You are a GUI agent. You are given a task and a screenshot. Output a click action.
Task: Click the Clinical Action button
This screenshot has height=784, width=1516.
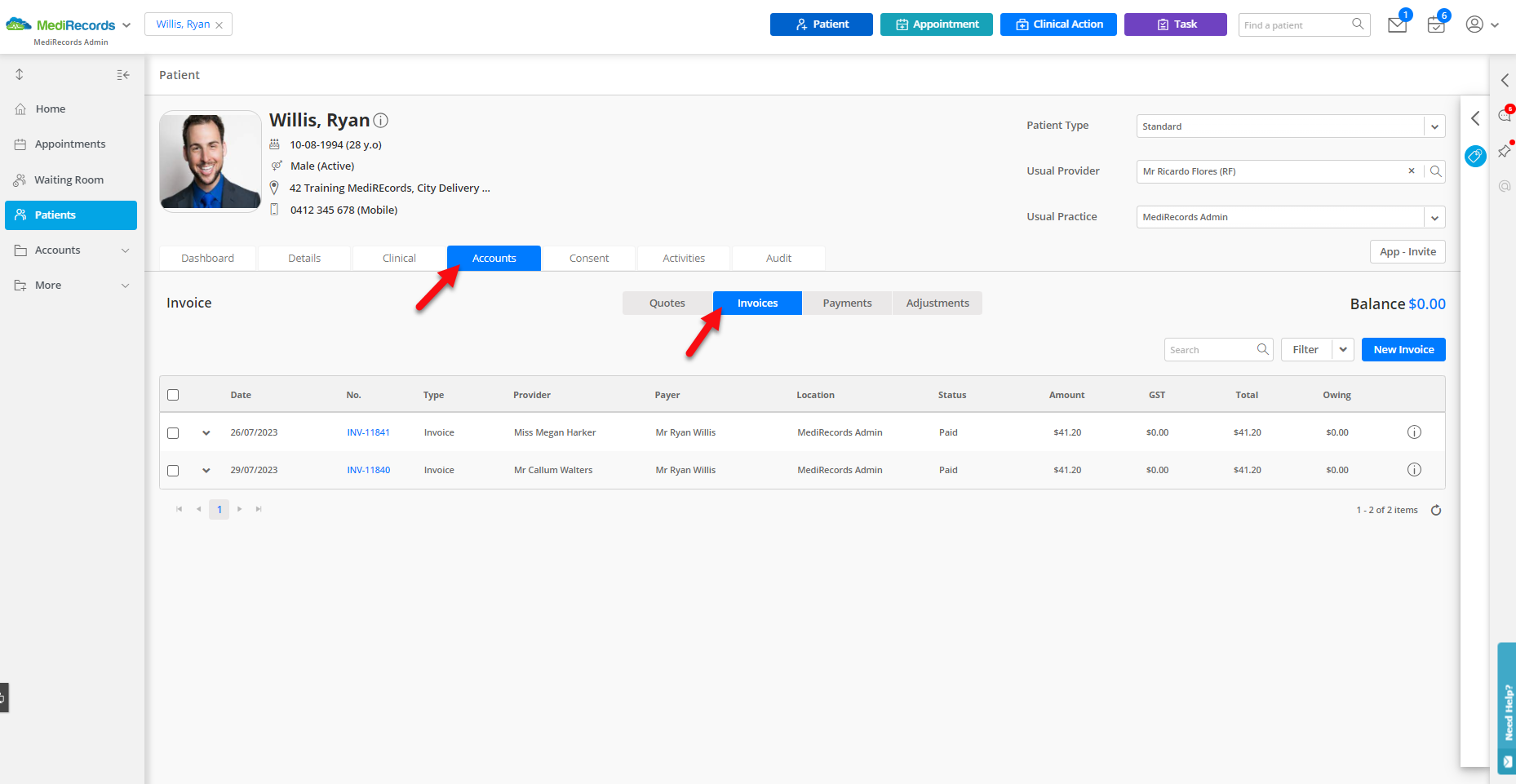point(1058,24)
